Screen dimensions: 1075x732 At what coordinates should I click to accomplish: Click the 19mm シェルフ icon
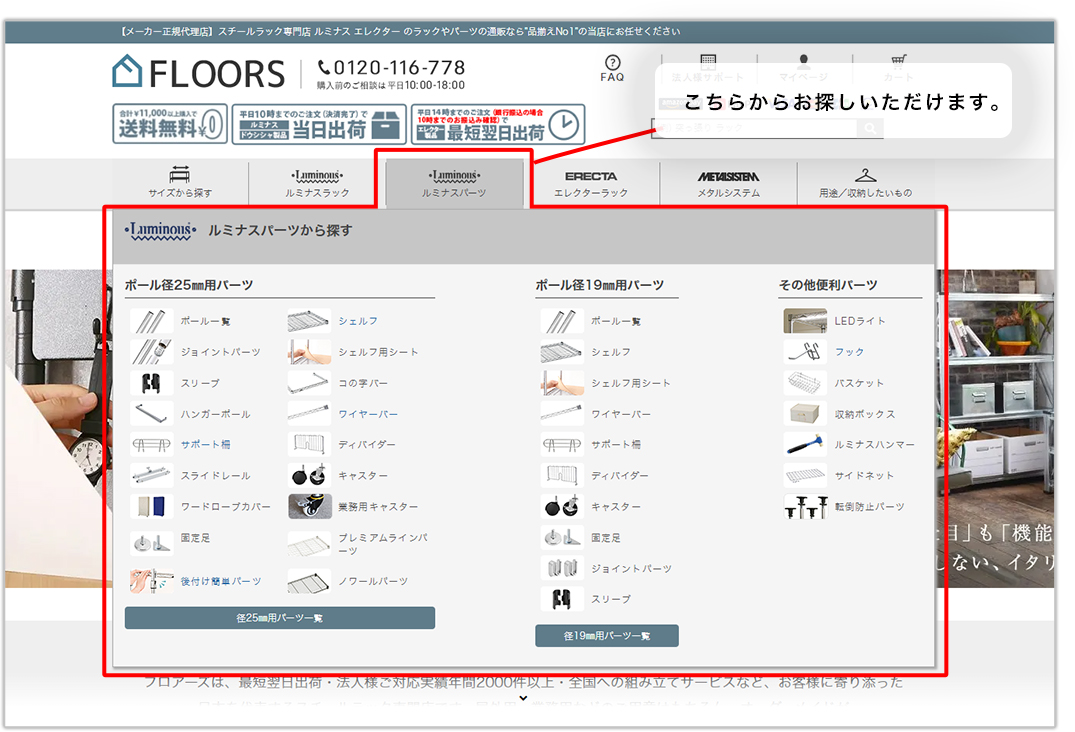point(561,352)
